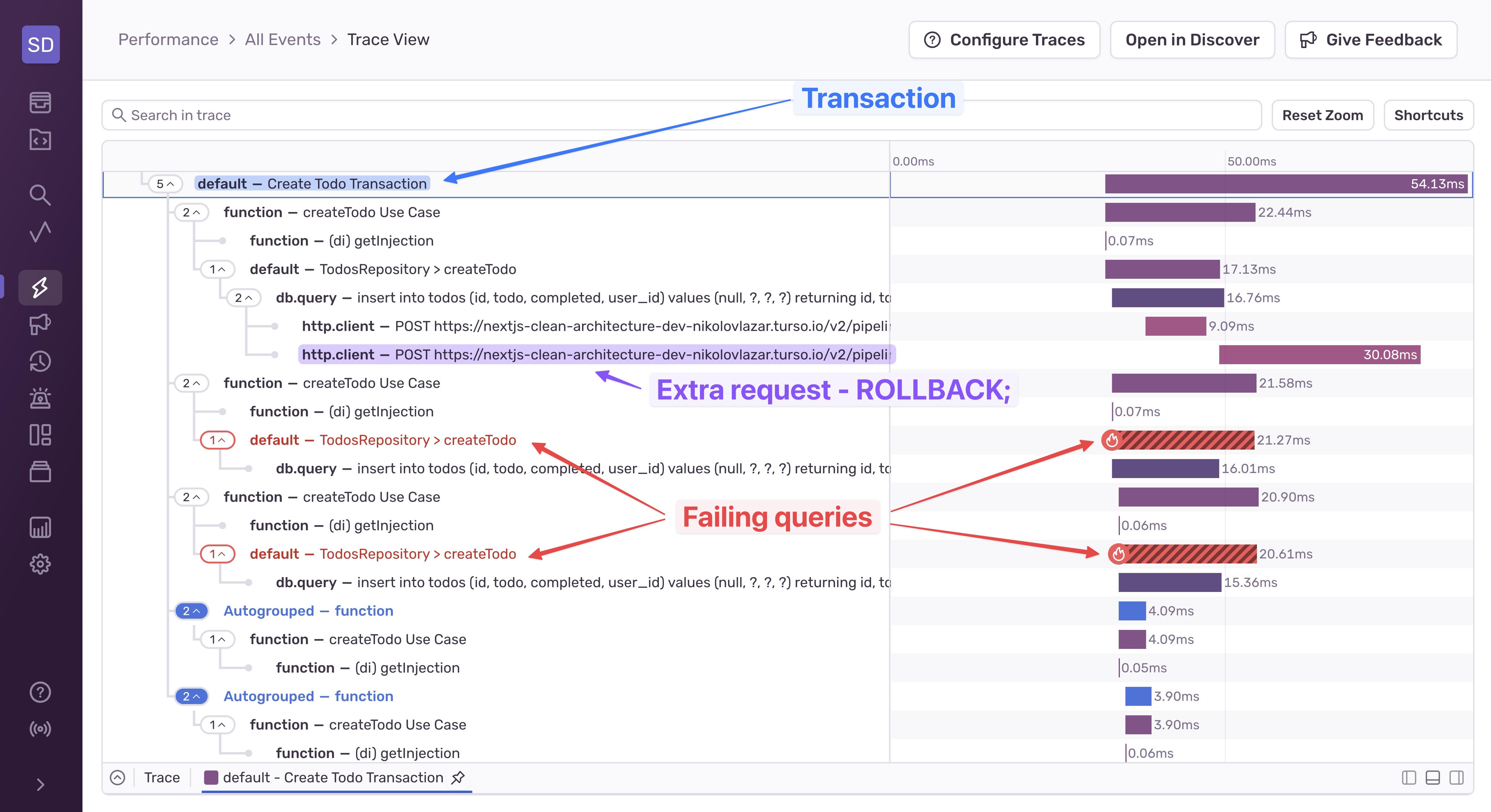Select the Performance lightning bolt icon
The height and width of the screenshot is (812, 1491).
point(40,288)
